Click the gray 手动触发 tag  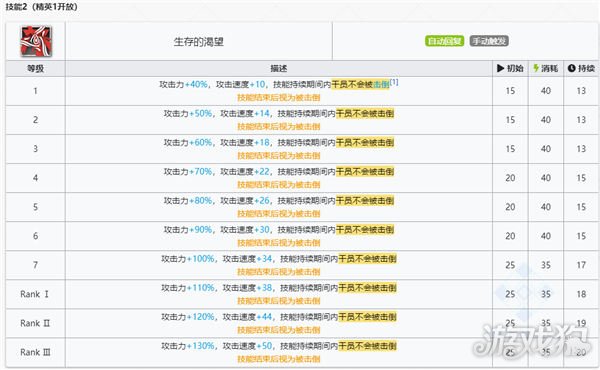[489, 41]
